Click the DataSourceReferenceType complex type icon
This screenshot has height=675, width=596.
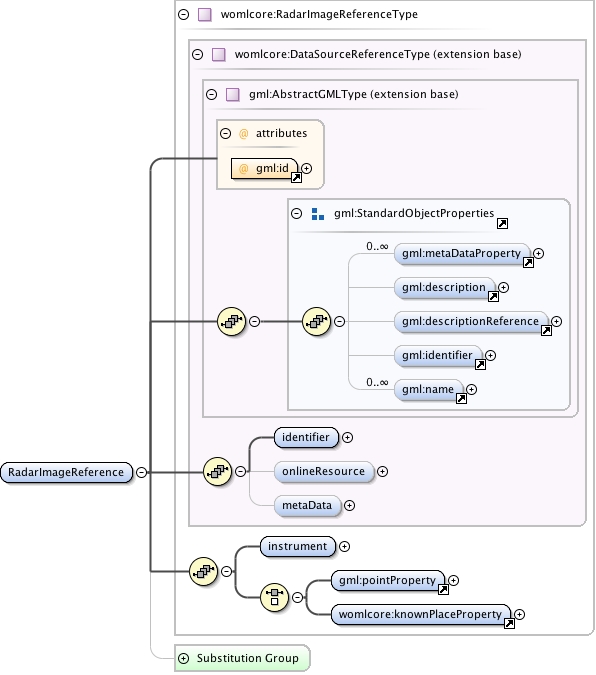[219, 55]
